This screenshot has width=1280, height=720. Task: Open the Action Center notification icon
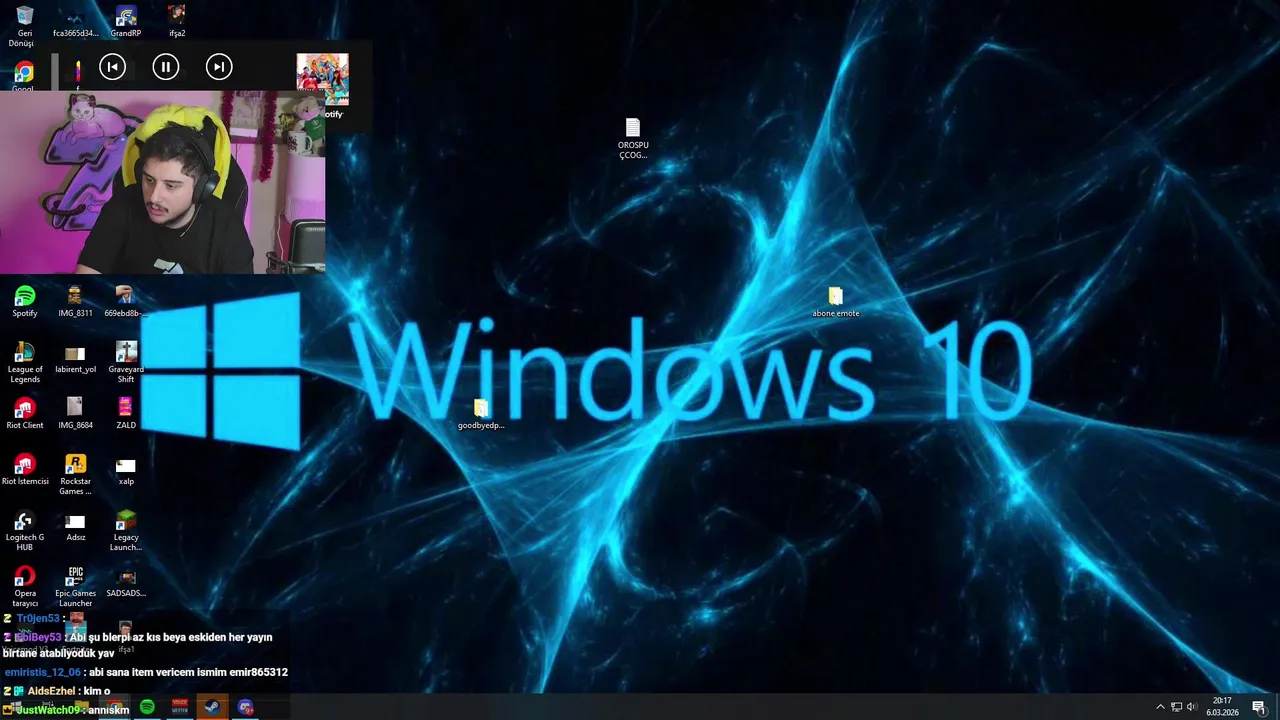pyautogui.click(x=1259, y=707)
